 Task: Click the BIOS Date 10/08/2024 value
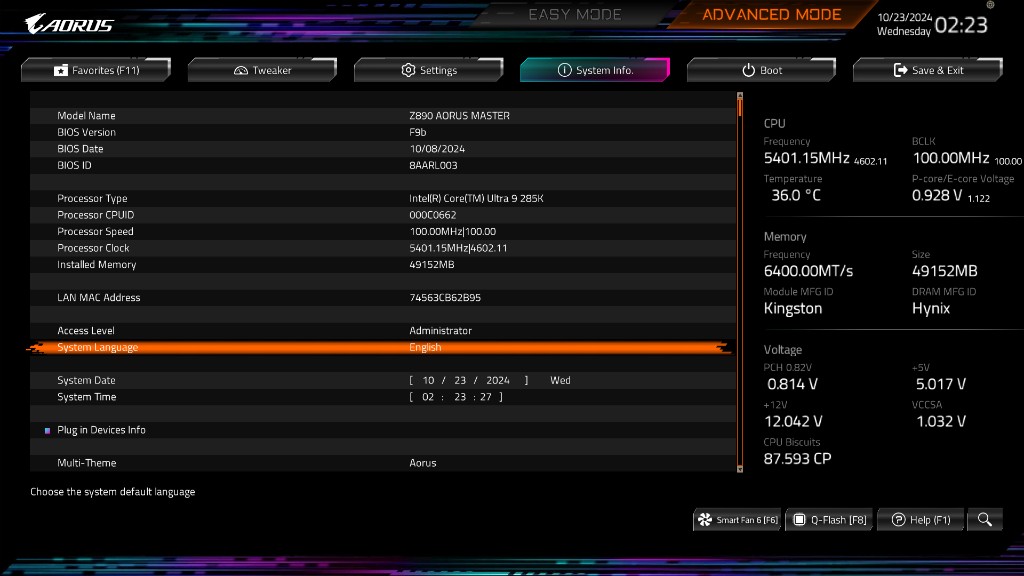(437, 149)
